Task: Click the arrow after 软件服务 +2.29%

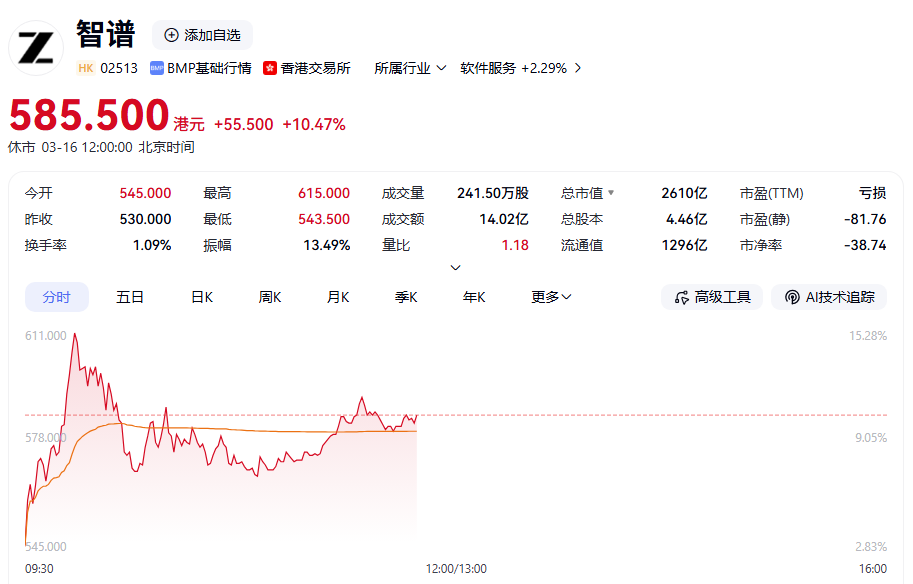Action: tap(578, 68)
